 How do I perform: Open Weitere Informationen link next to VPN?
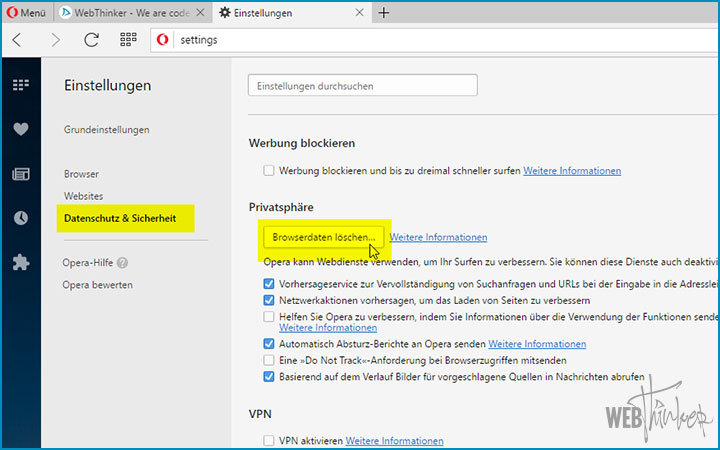click(x=394, y=440)
